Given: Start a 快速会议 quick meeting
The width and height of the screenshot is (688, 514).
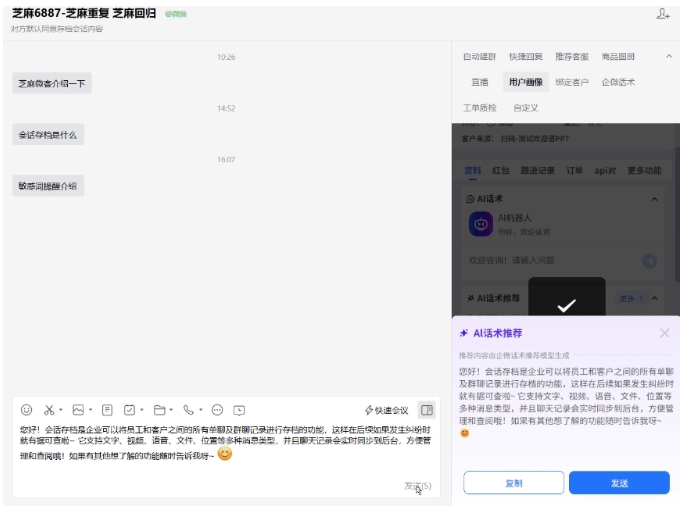Looking at the screenshot, I should pyautogui.click(x=386, y=410).
